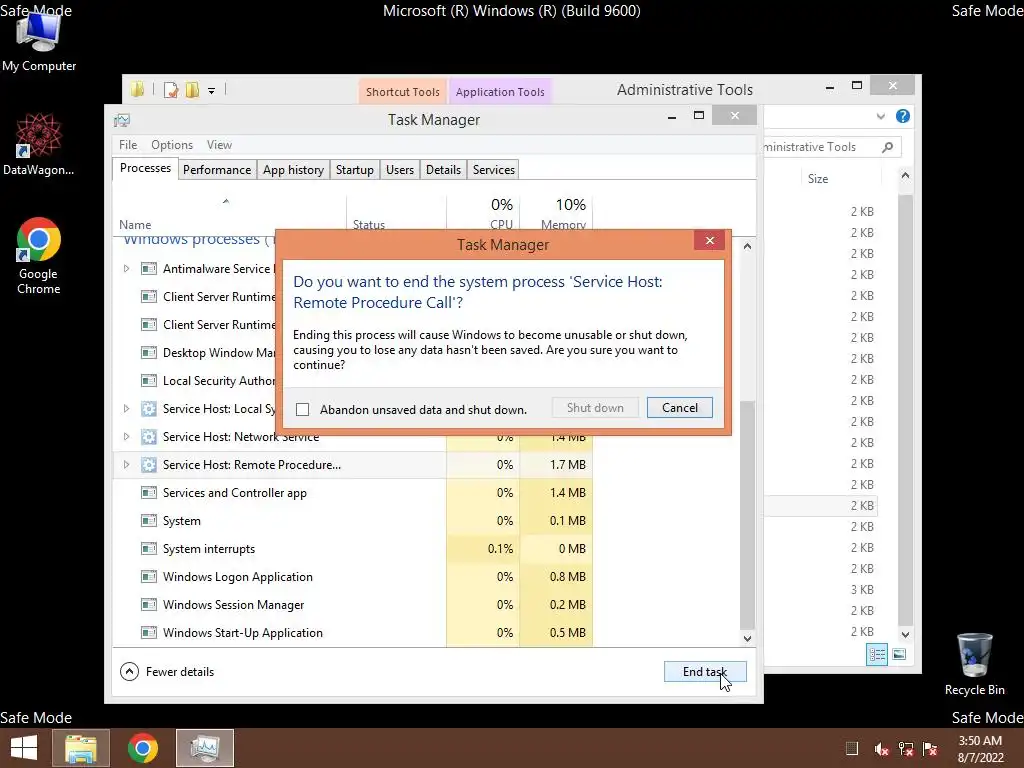The width and height of the screenshot is (1024, 768).
Task: Switch to large icons view in Administrative Tools
Action: click(x=899, y=654)
